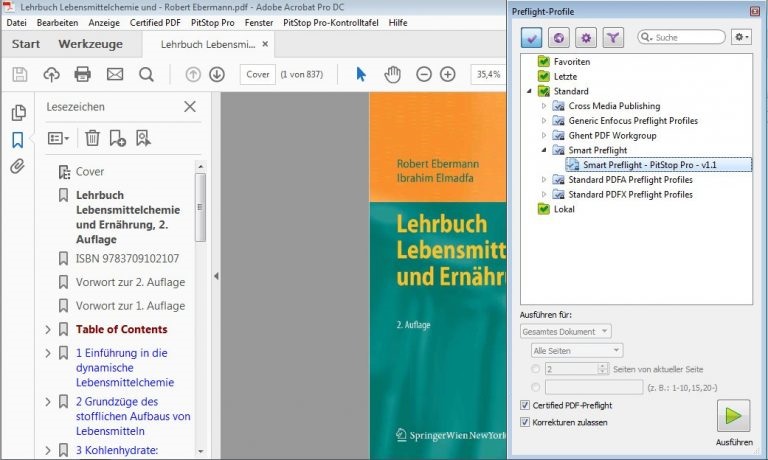Open the search magnifier tool

tap(146, 74)
